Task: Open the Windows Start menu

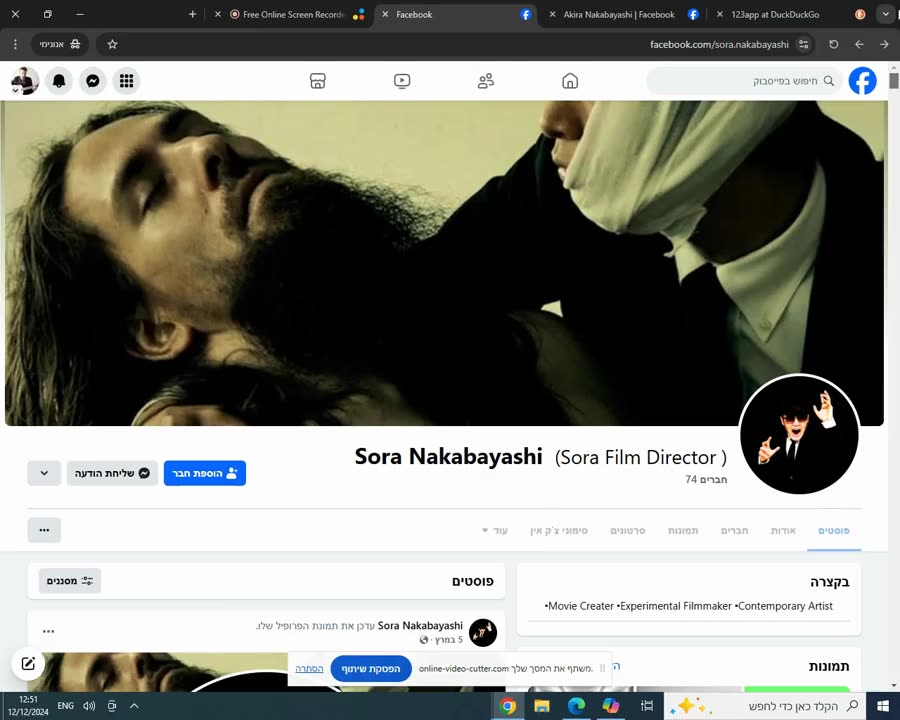Action: click(883, 706)
